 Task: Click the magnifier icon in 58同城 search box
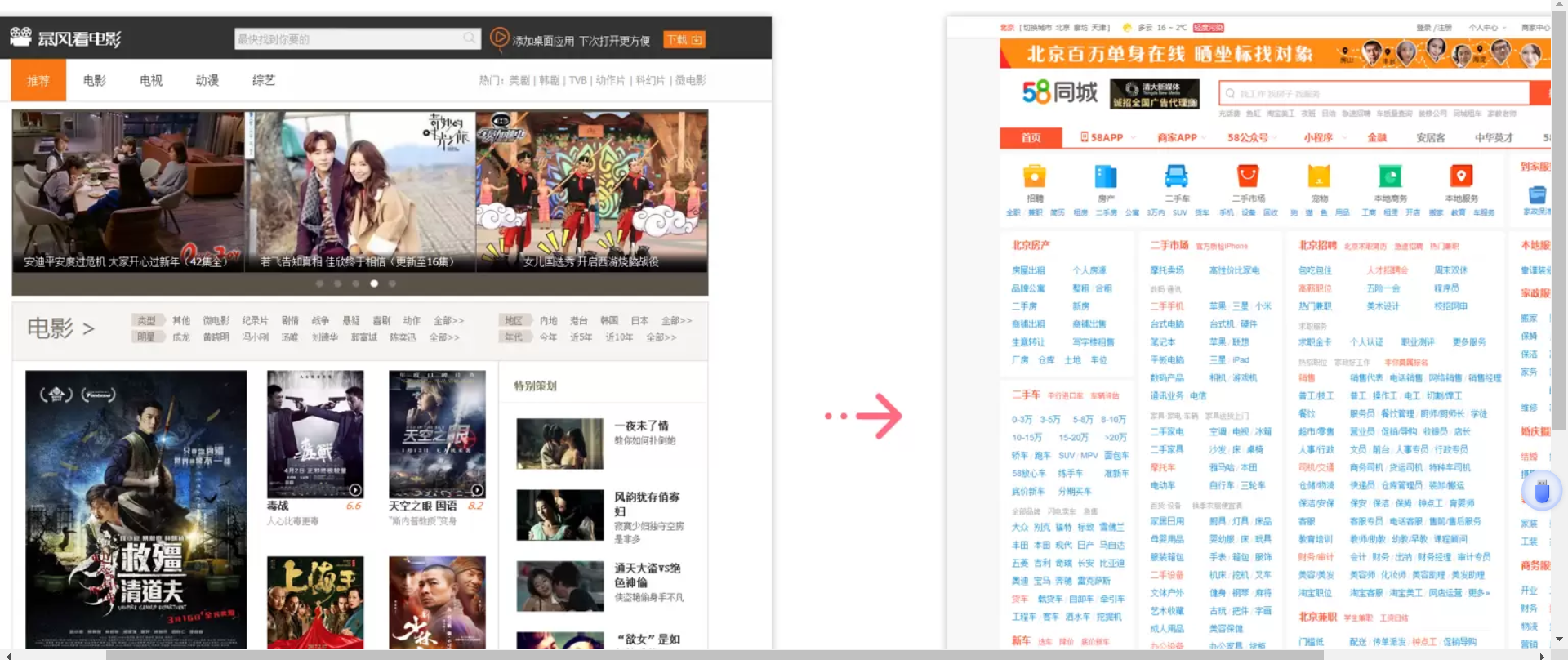1230,93
